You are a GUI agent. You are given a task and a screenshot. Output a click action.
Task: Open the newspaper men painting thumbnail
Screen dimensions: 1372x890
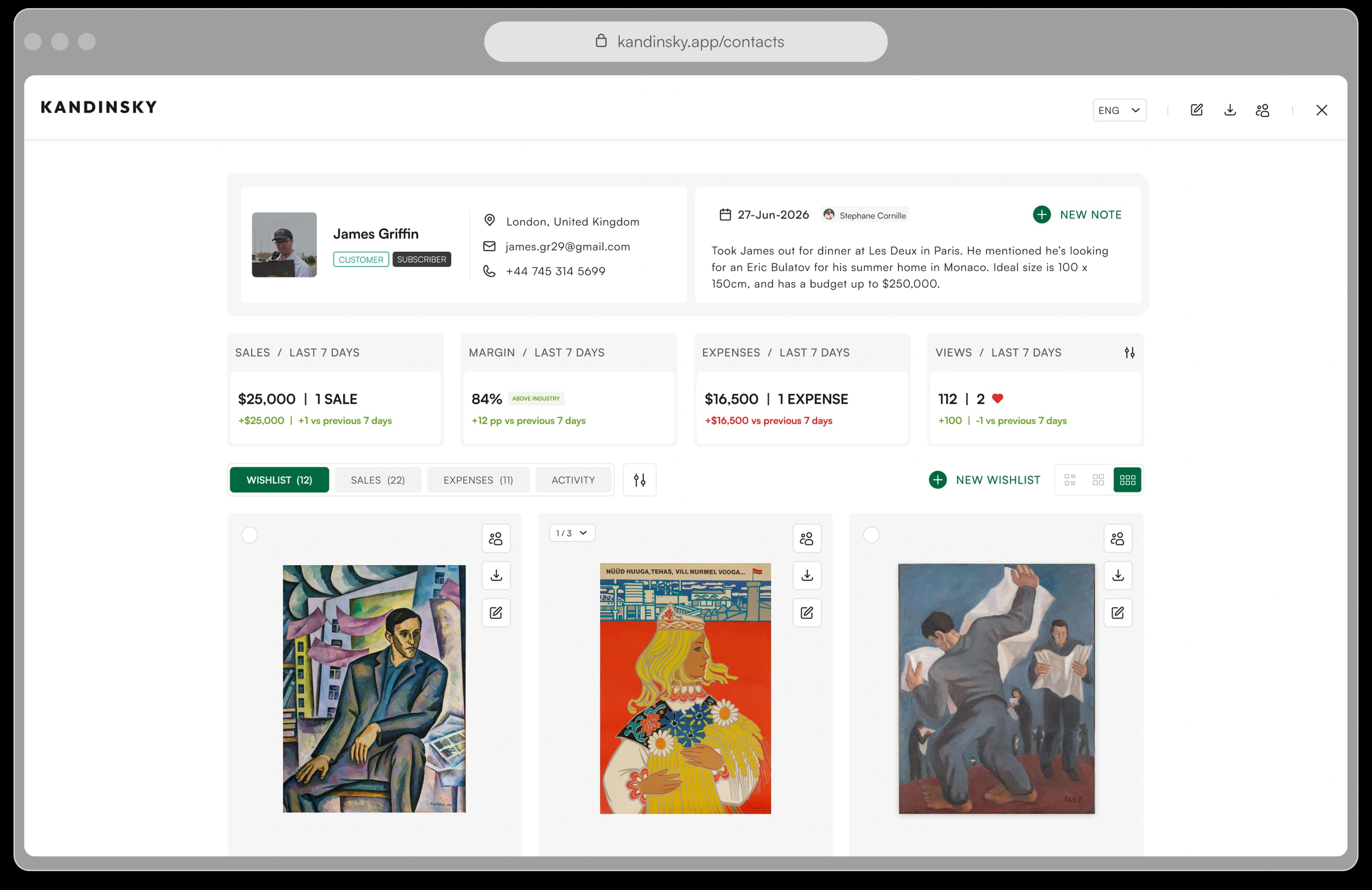(x=996, y=688)
